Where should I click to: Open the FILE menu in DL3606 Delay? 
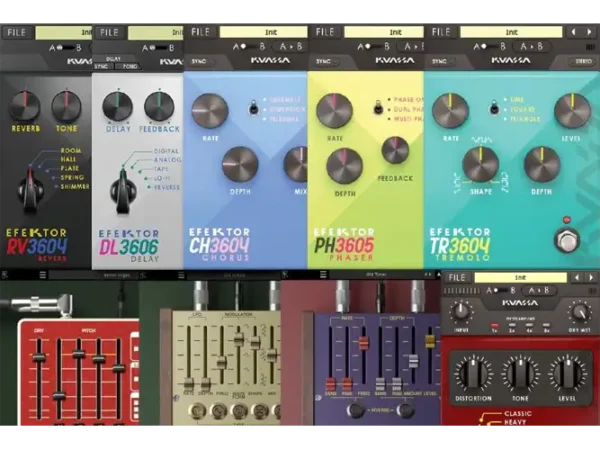tap(109, 33)
